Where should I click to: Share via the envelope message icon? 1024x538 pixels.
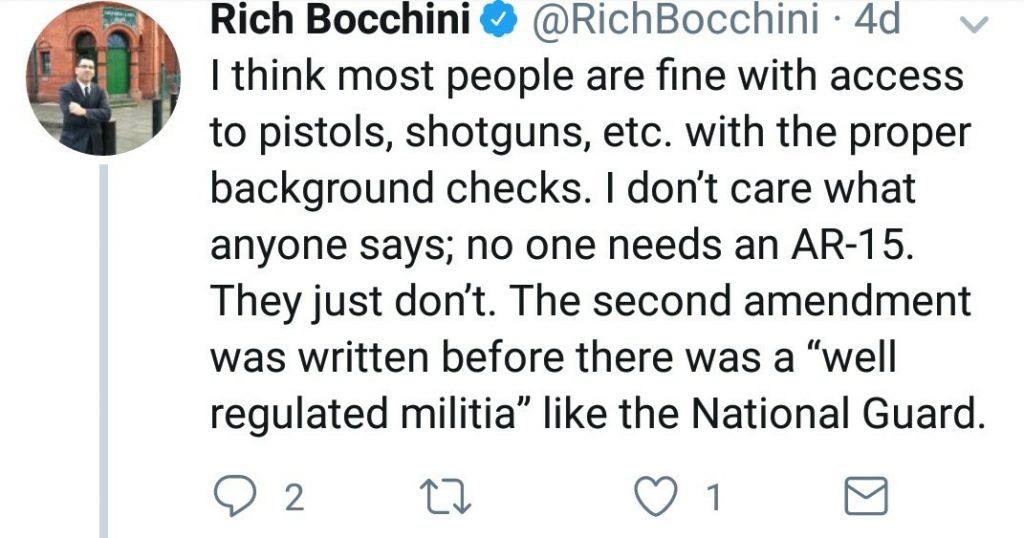point(866,496)
